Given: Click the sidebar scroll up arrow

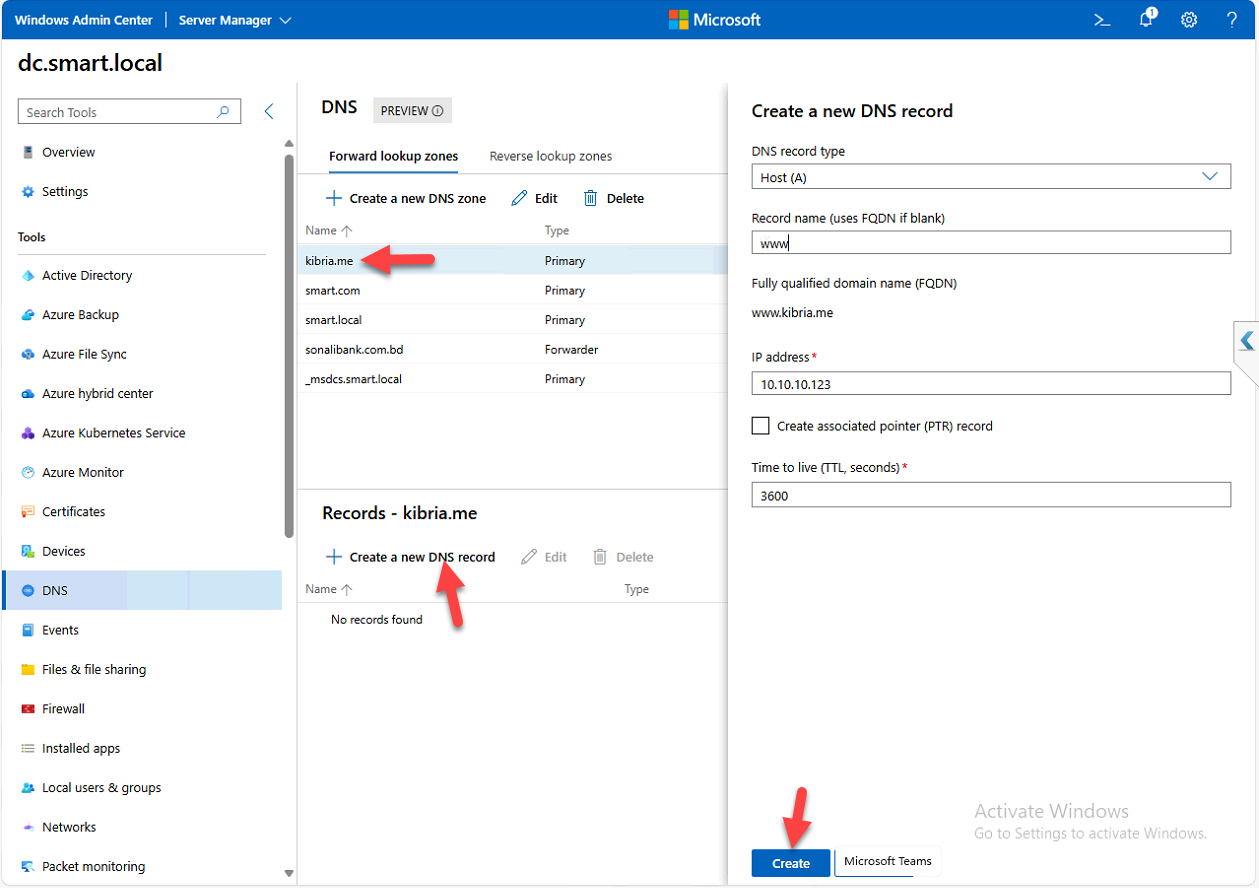Looking at the screenshot, I should pyautogui.click(x=290, y=144).
